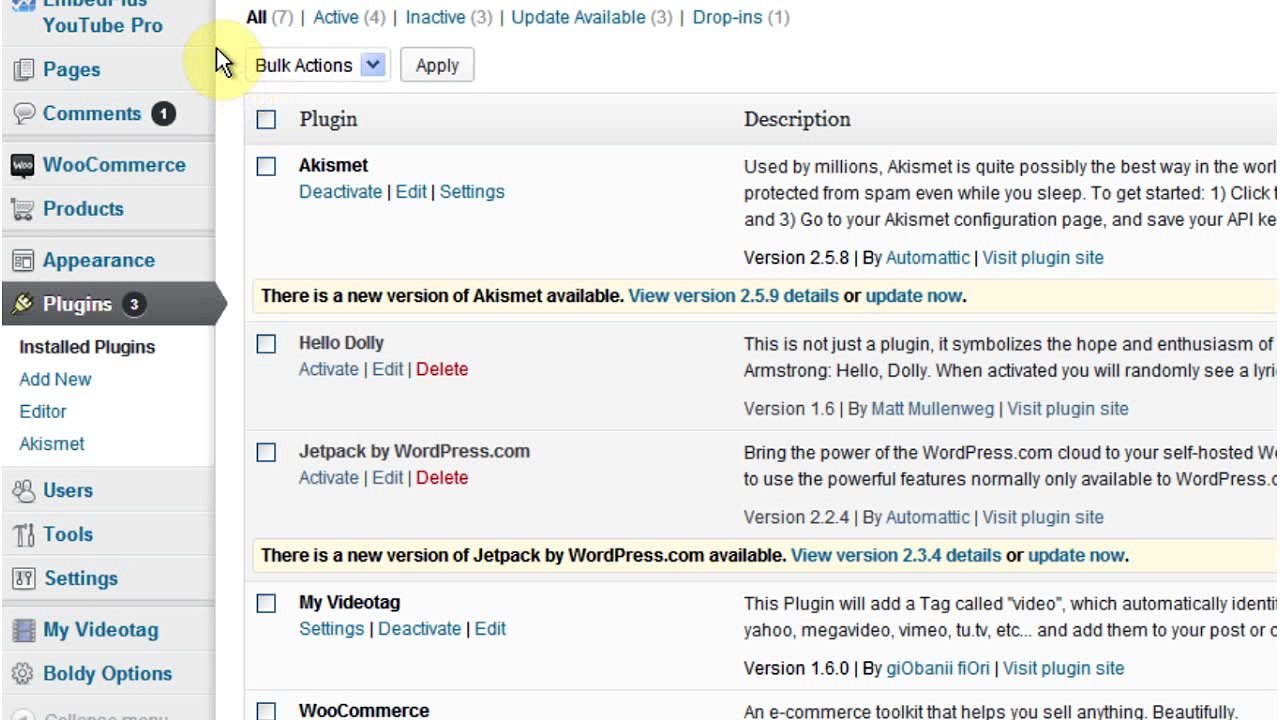Toggle the select-all plugins checkbox
Image resolution: width=1280 pixels, height=720 pixels.
click(x=266, y=120)
